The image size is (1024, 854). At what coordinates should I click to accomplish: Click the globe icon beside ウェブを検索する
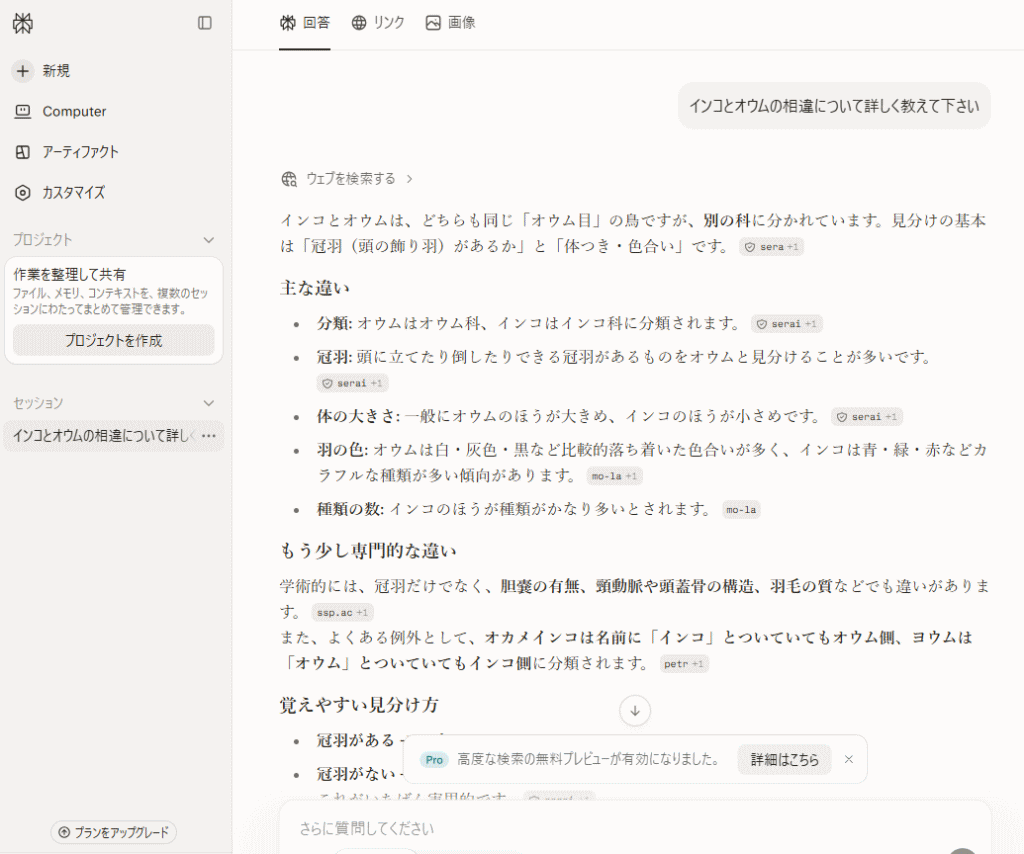click(x=289, y=179)
